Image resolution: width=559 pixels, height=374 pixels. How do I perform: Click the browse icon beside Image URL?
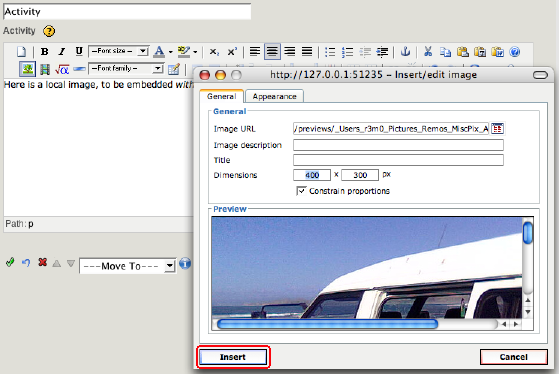tap(497, 129)
